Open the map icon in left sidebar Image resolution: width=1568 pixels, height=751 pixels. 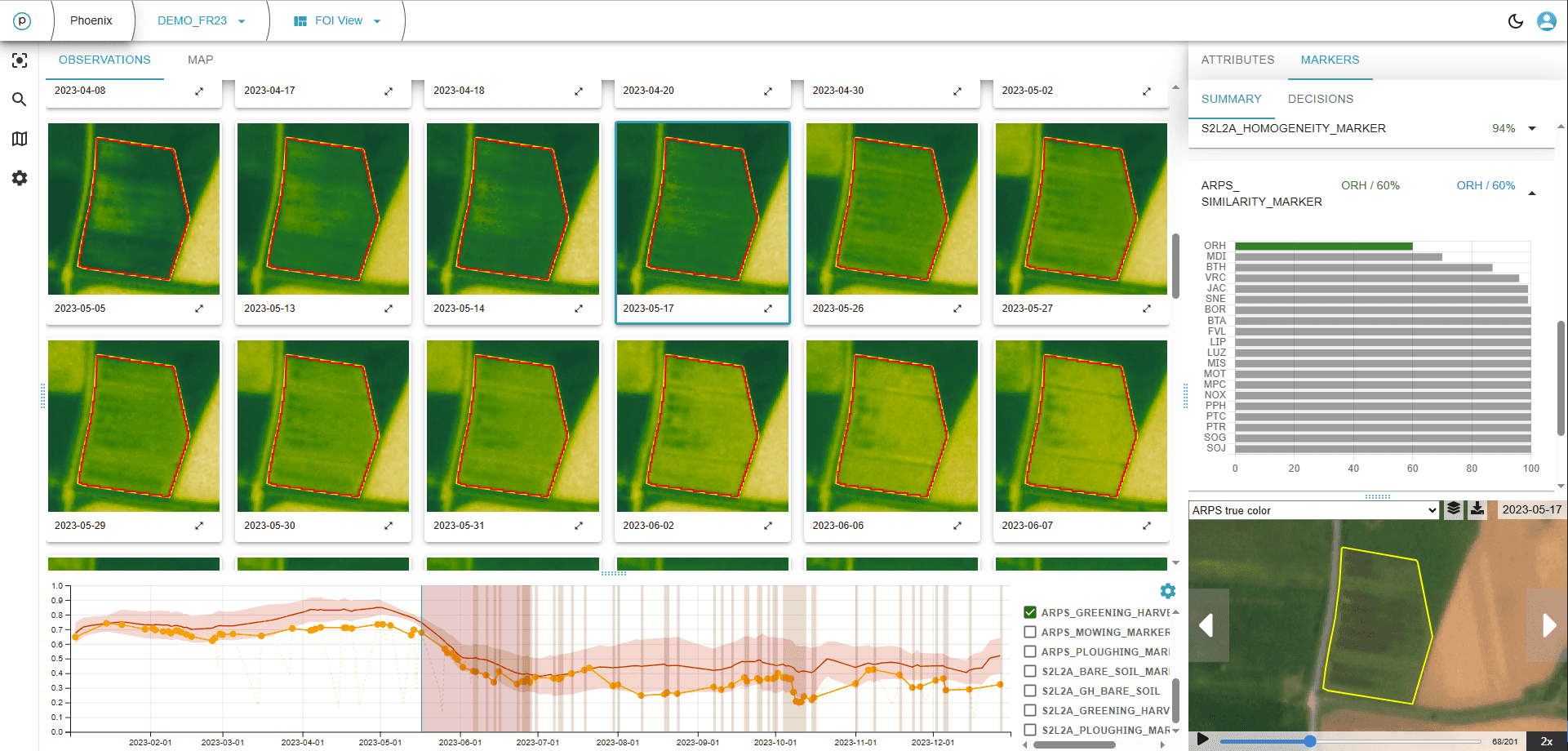point(20,139)
